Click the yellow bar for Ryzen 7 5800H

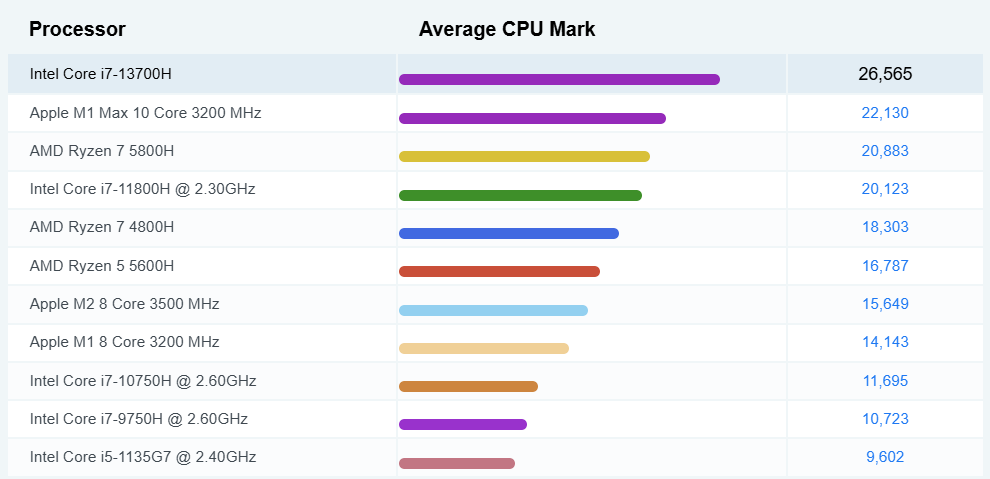pos(524,156)
